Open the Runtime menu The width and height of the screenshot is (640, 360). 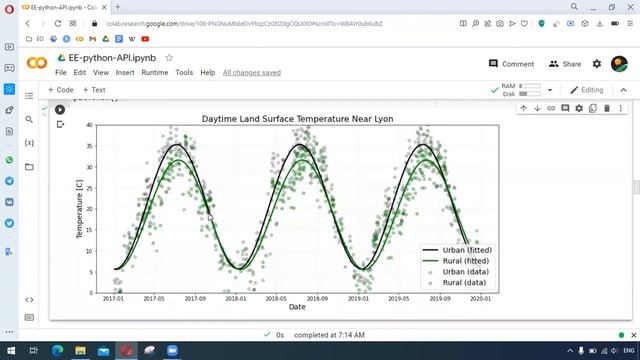pyautogui.click(x=155, y=73)
